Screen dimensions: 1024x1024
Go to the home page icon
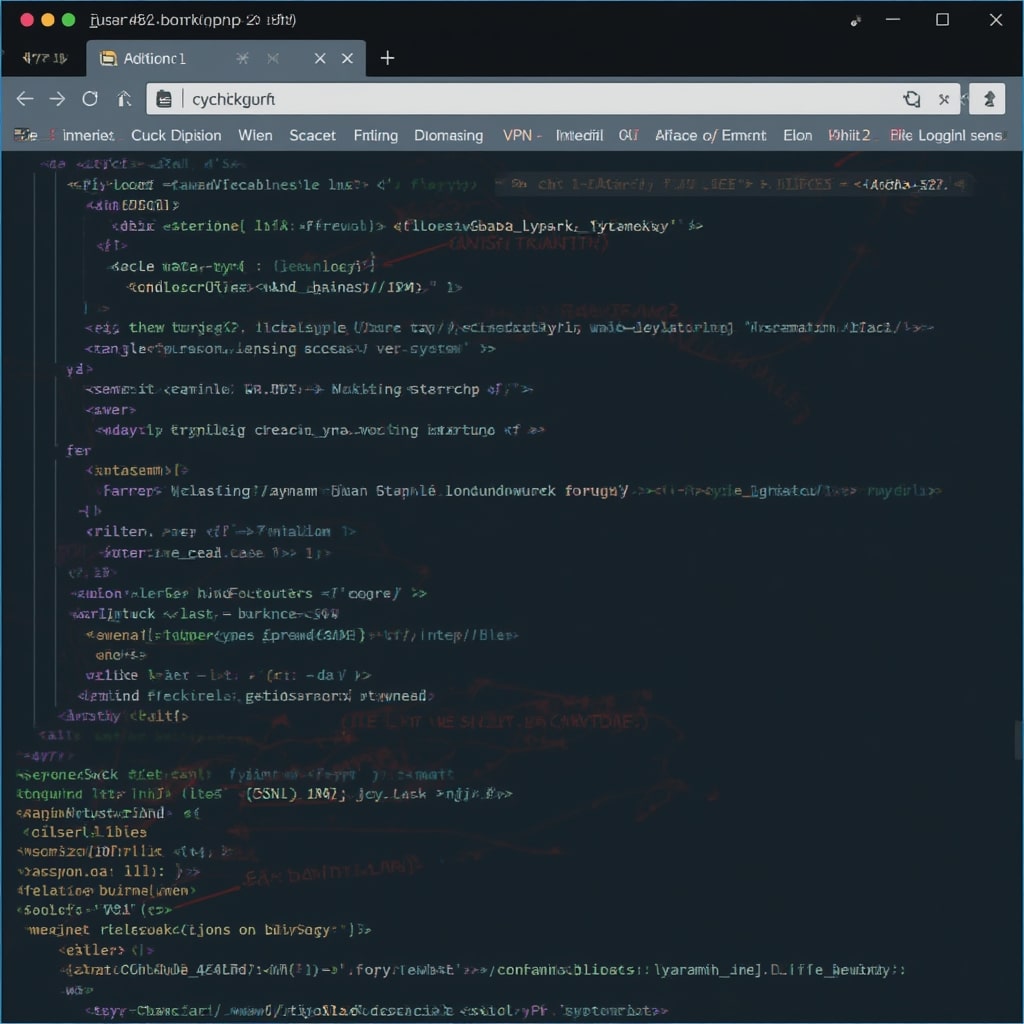tap(124, 99)
